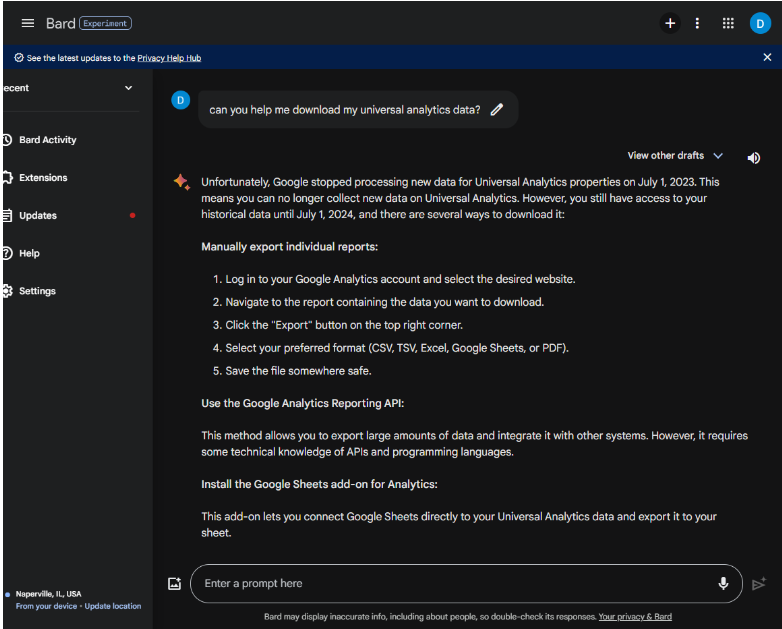Start a new chat with plus icon
The image size is (782, 629).
point(670,23)
